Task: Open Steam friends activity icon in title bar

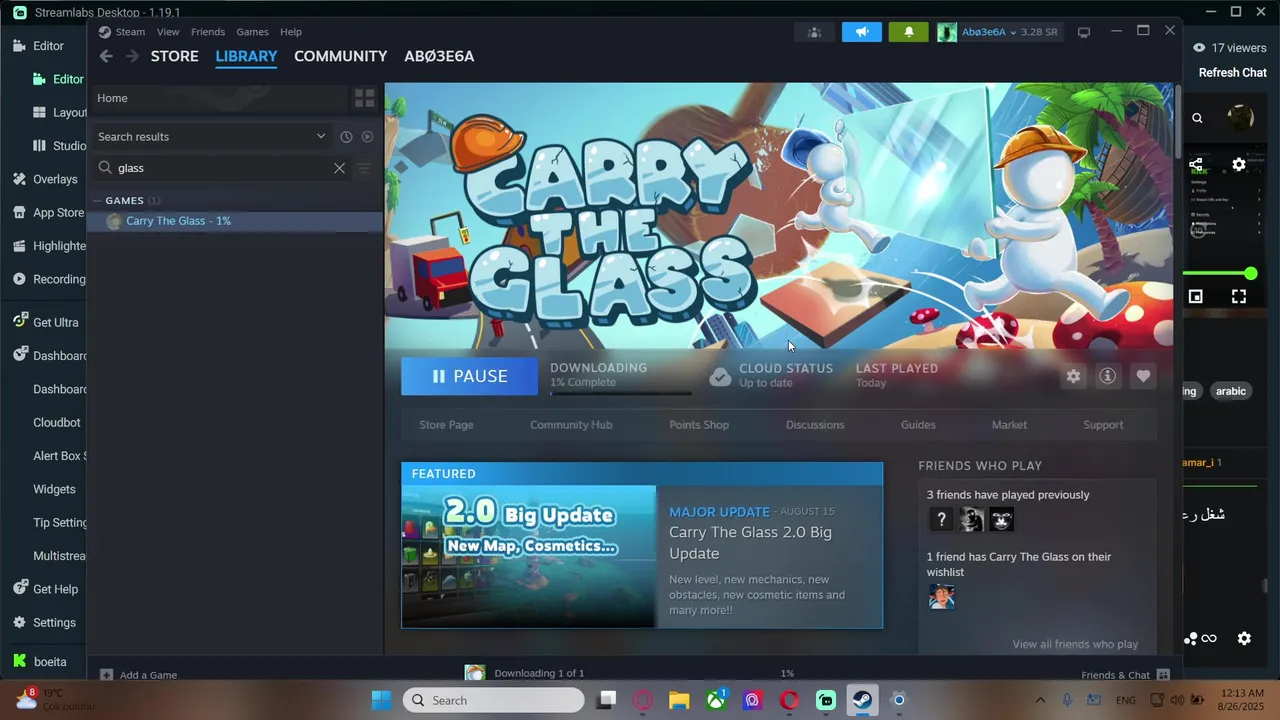Action: (x=814, y=32)
